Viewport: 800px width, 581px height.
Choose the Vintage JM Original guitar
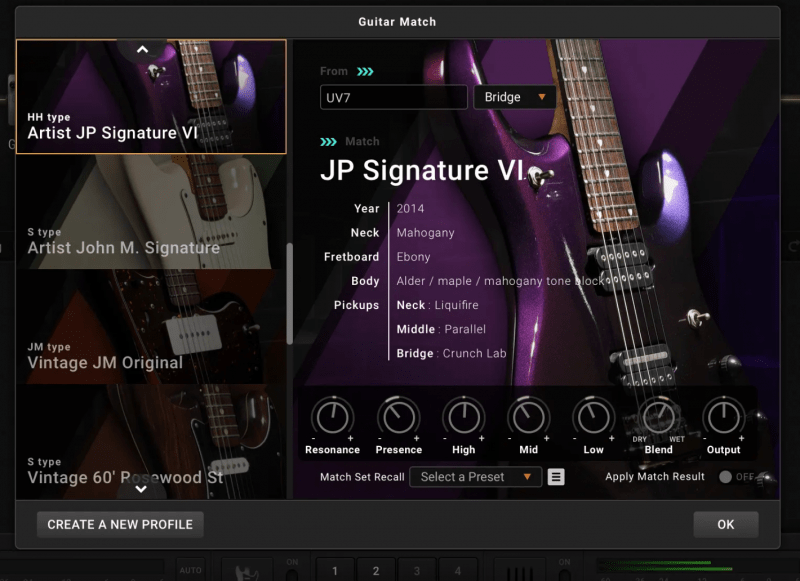152,327
